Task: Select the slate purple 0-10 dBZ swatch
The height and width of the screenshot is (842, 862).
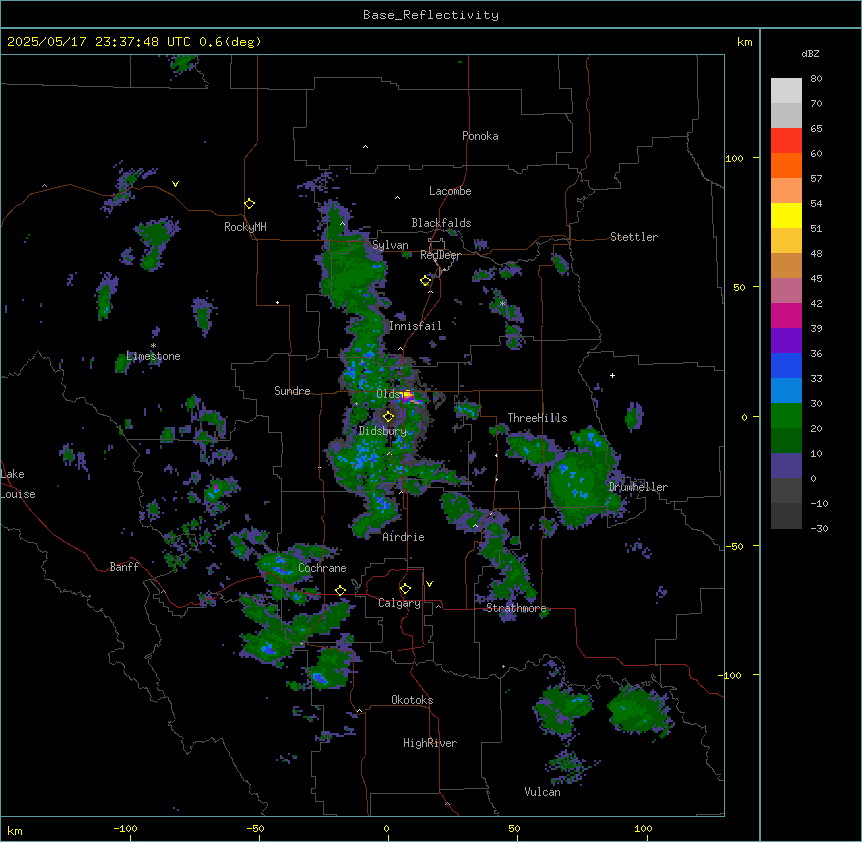Action: coord(786,466)
